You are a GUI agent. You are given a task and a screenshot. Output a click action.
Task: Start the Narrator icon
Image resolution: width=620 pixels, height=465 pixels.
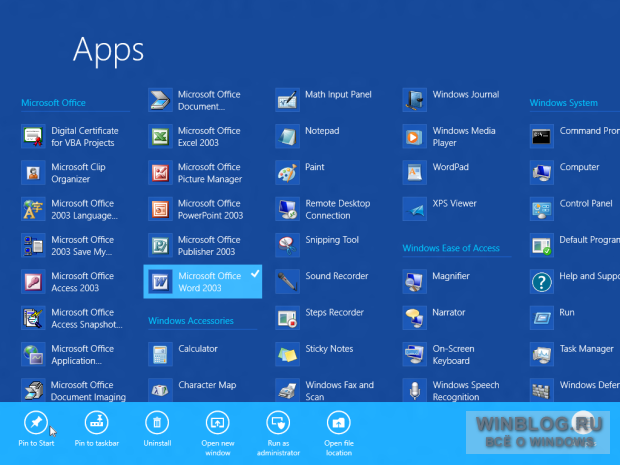(415, 318)
